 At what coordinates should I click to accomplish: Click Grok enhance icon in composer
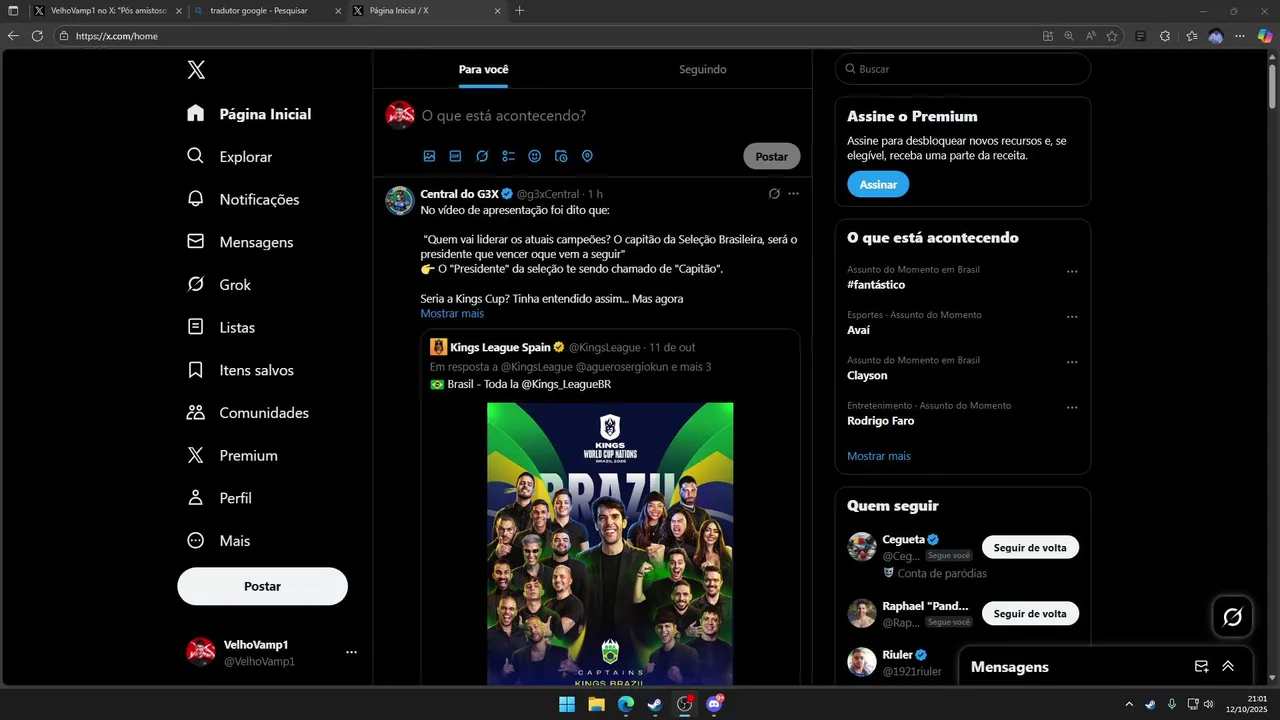(482, 156)
